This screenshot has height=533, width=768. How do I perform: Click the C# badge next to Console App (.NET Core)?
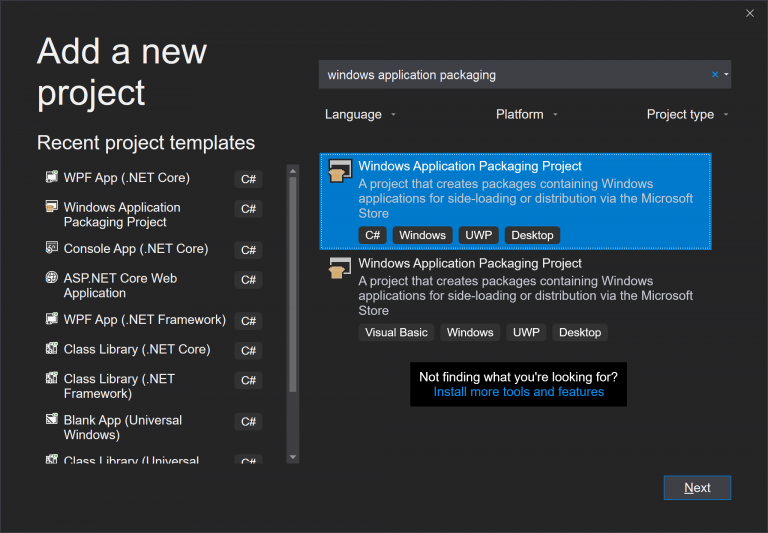[x=248, y=250]
